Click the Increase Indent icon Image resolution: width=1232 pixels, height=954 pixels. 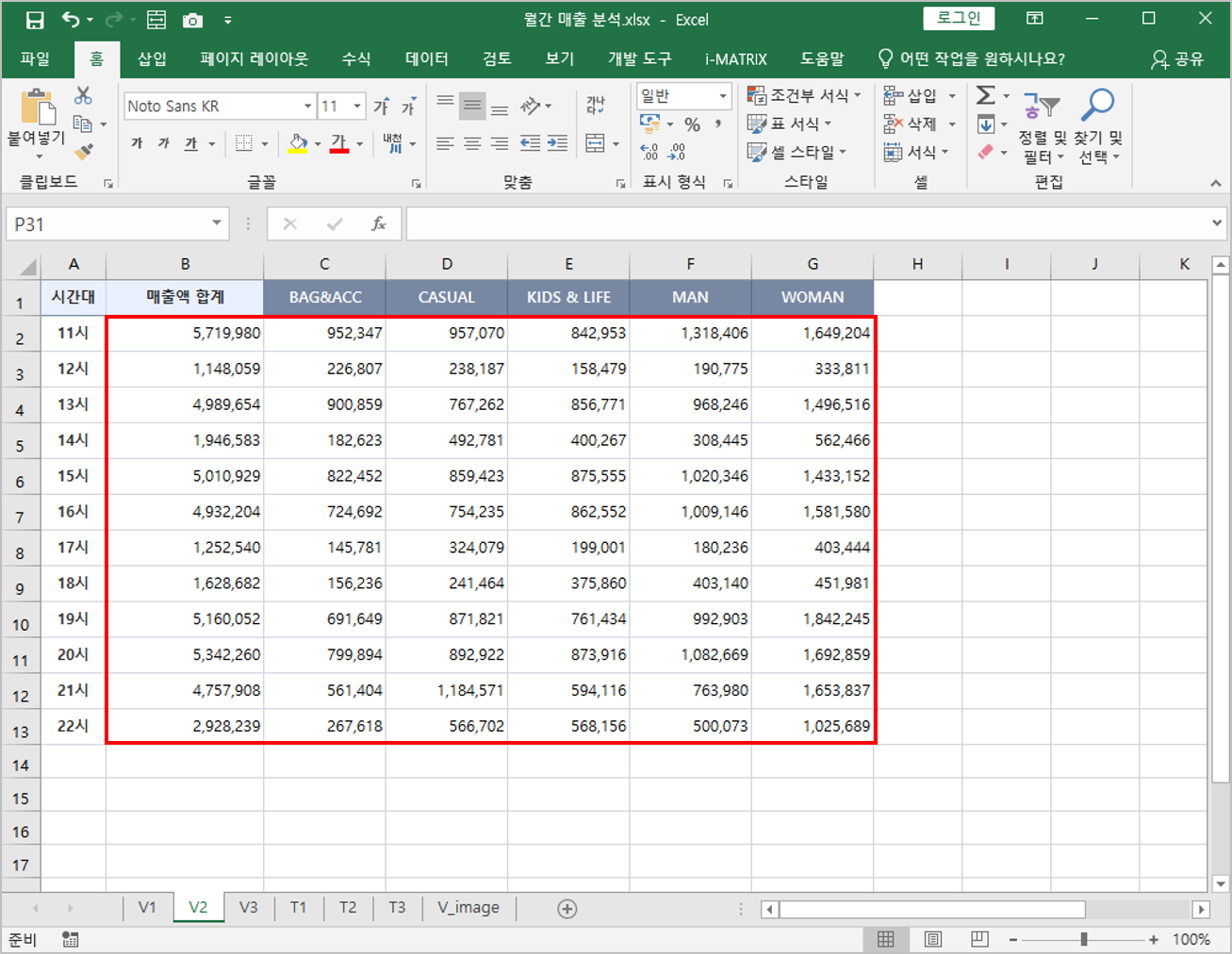(558, 143)
